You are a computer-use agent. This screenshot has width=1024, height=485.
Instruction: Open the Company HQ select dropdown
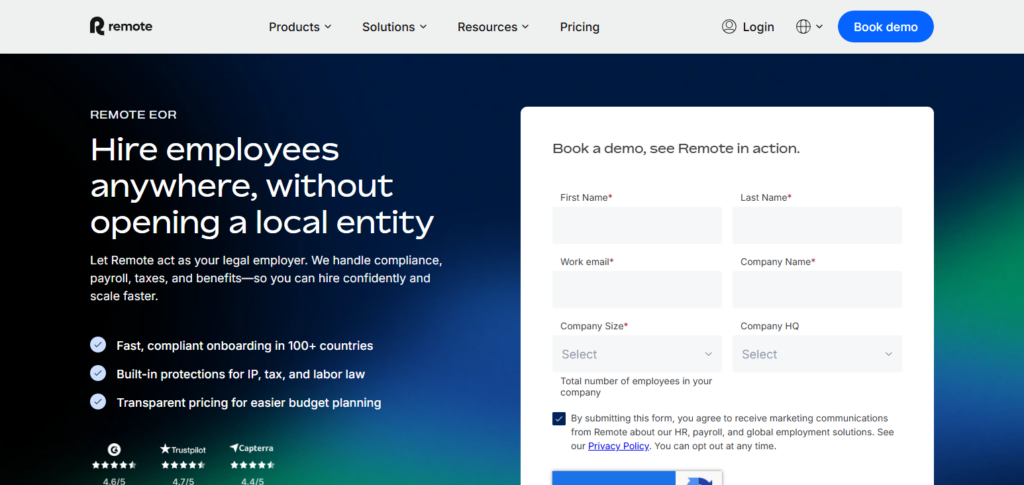[817, 354]
